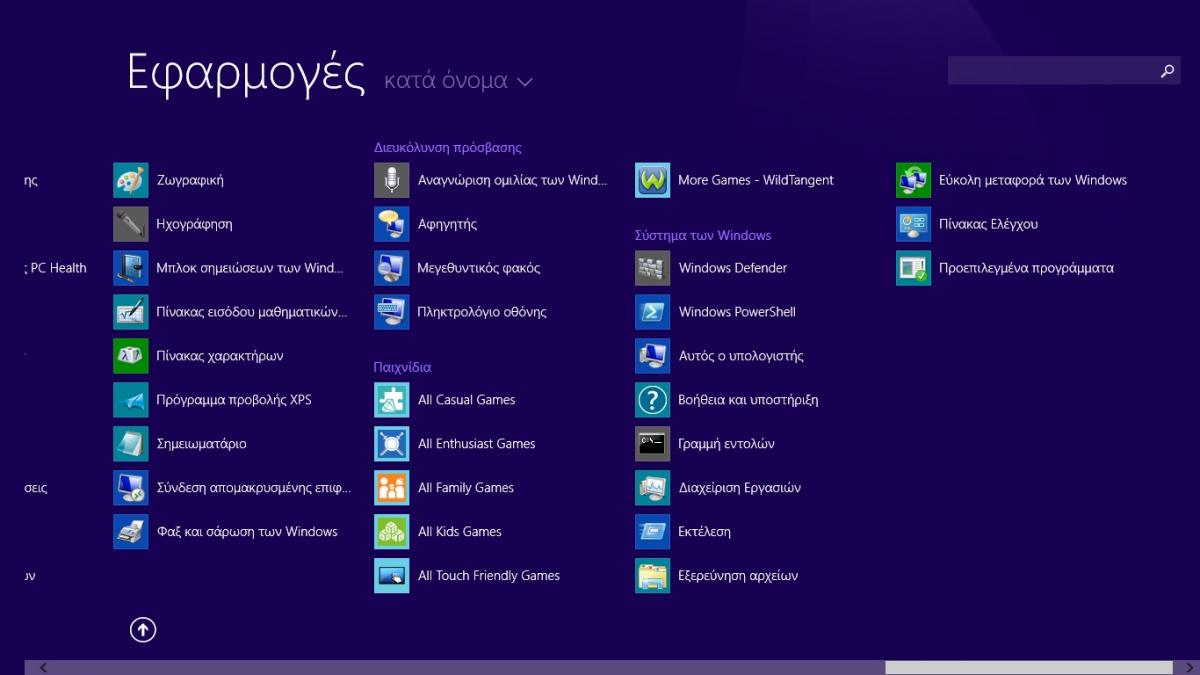Click the magnifier icon in the search box
The height and width of the screenshot is (675, 1200).
(1167, 71)
